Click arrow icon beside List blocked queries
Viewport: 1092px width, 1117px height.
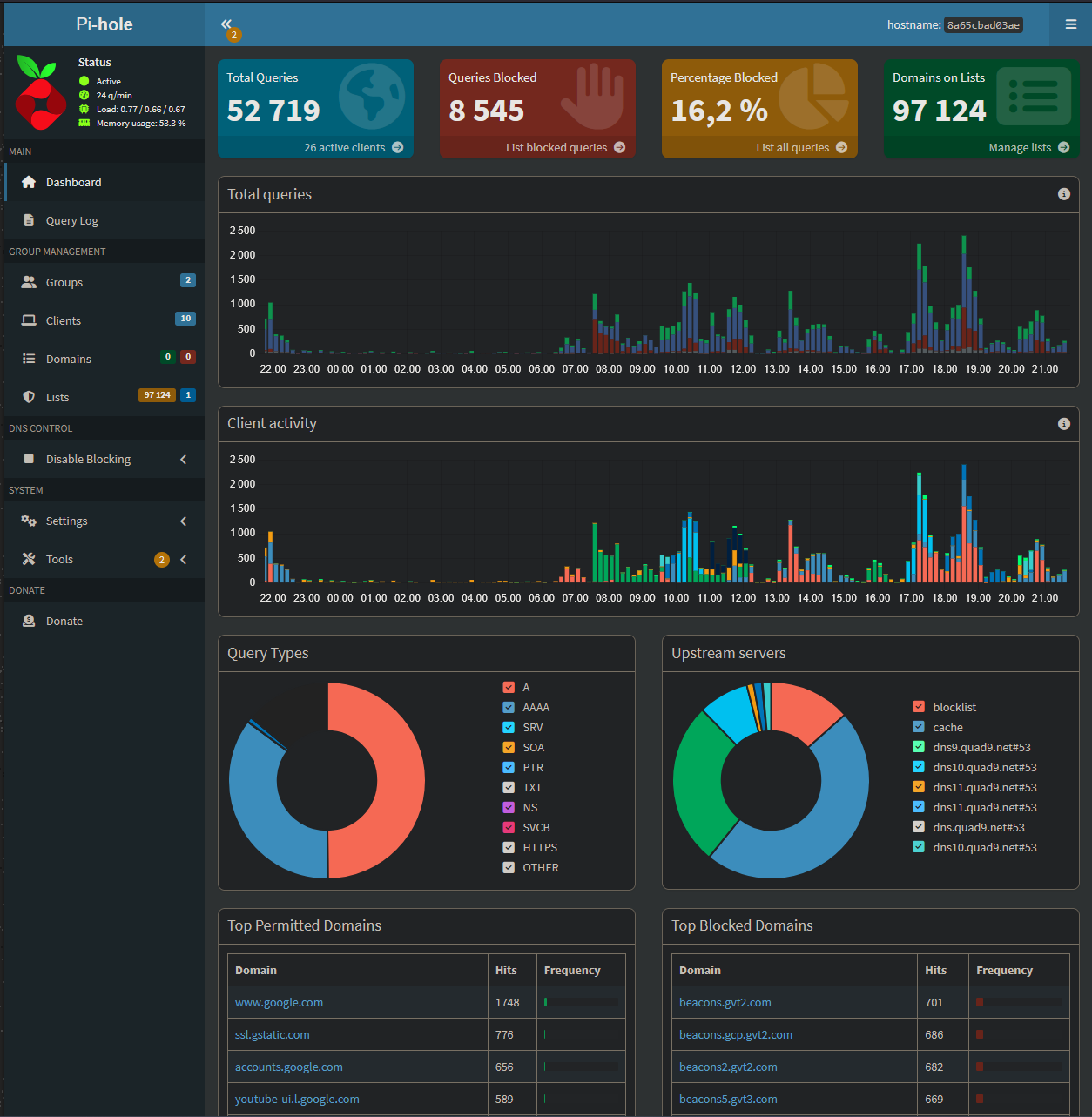pyautogui.click(x=620, y=147)
